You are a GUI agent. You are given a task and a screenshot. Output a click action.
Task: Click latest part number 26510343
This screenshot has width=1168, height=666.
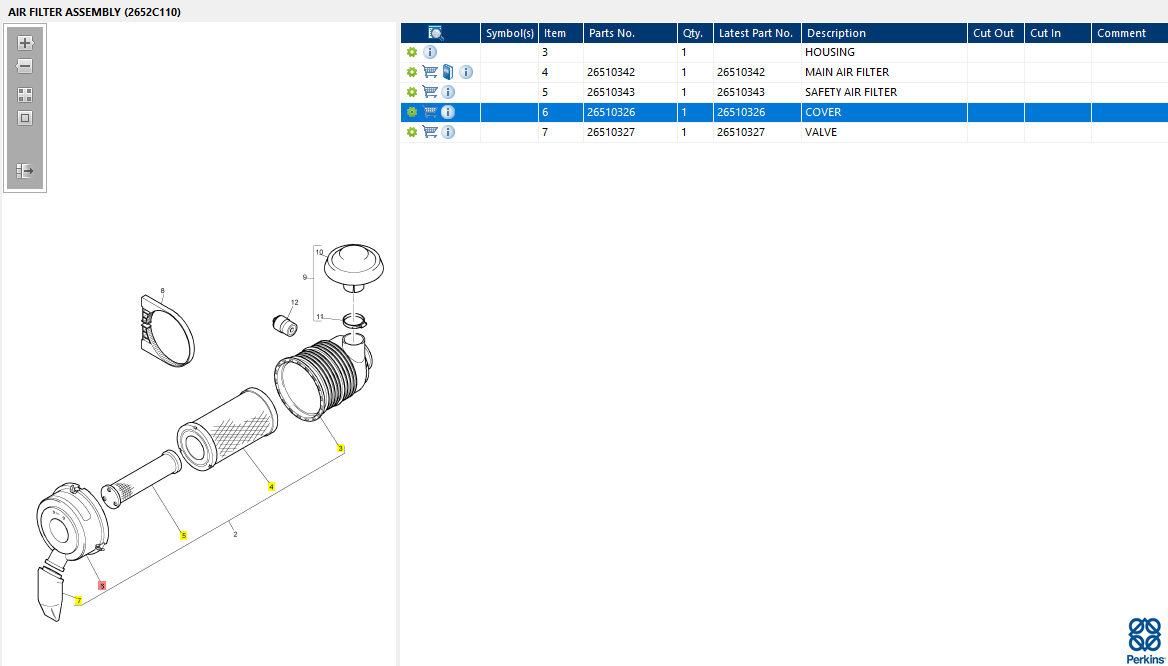coord(741,92)
